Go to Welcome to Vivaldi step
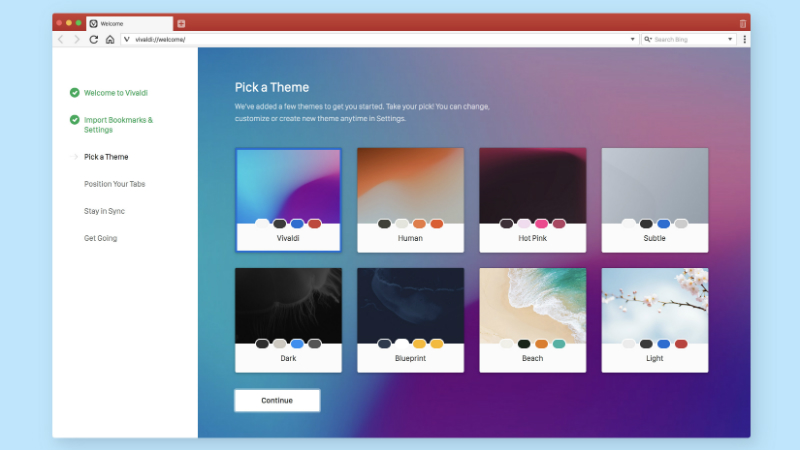 pyautogui.click(x=116, y=93)
